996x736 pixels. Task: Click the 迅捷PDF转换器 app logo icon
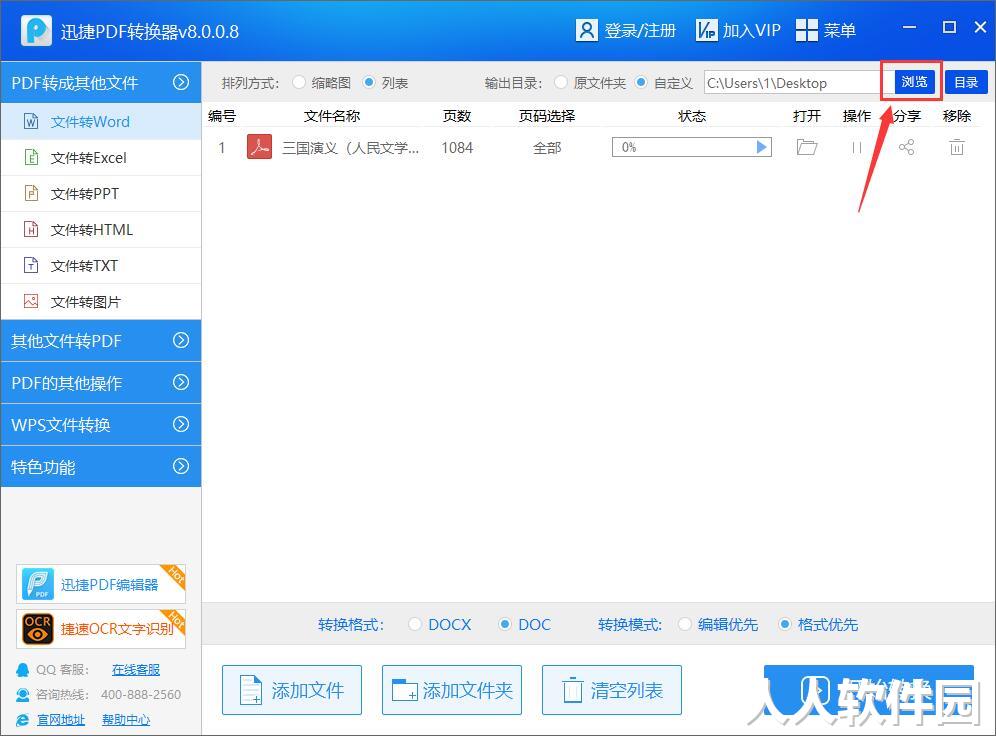(x=36, y=30)
